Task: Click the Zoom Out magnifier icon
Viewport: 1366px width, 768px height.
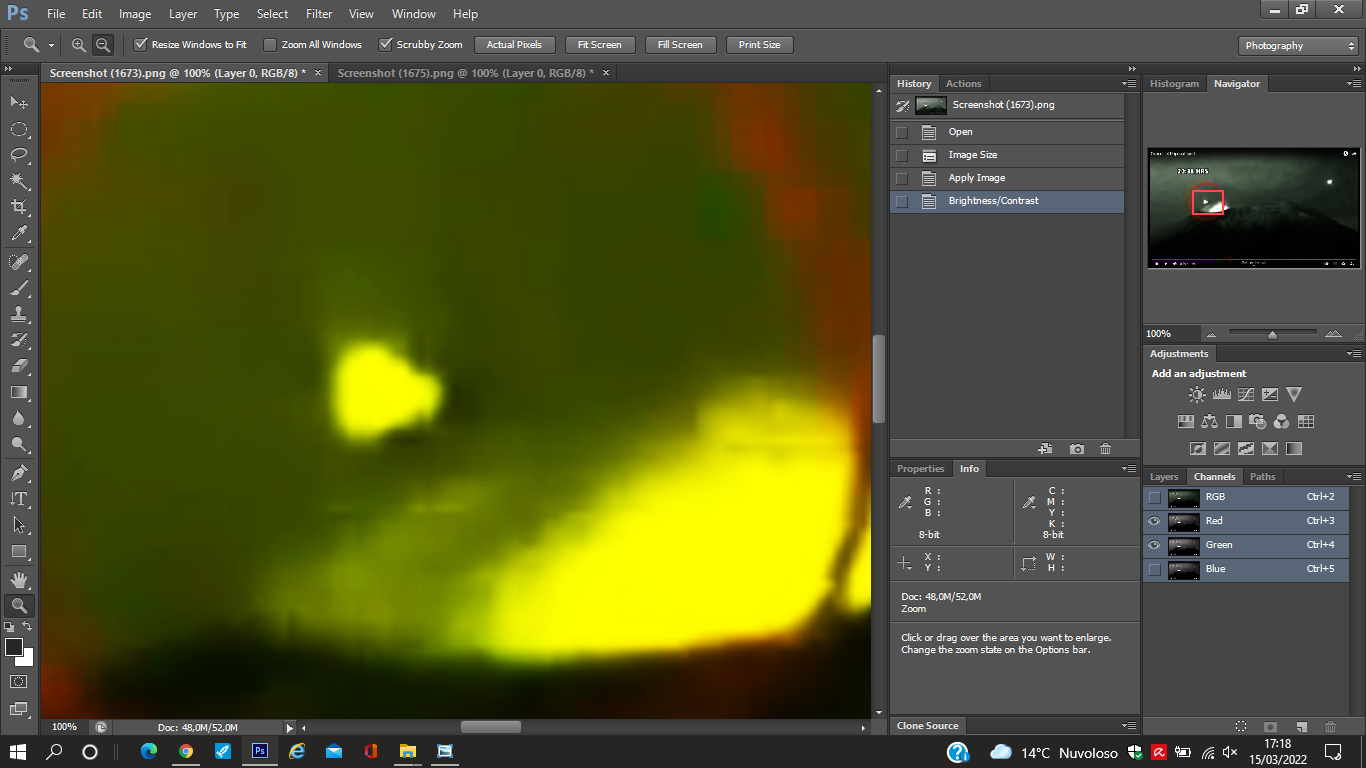Action: [x=102, y=45]
